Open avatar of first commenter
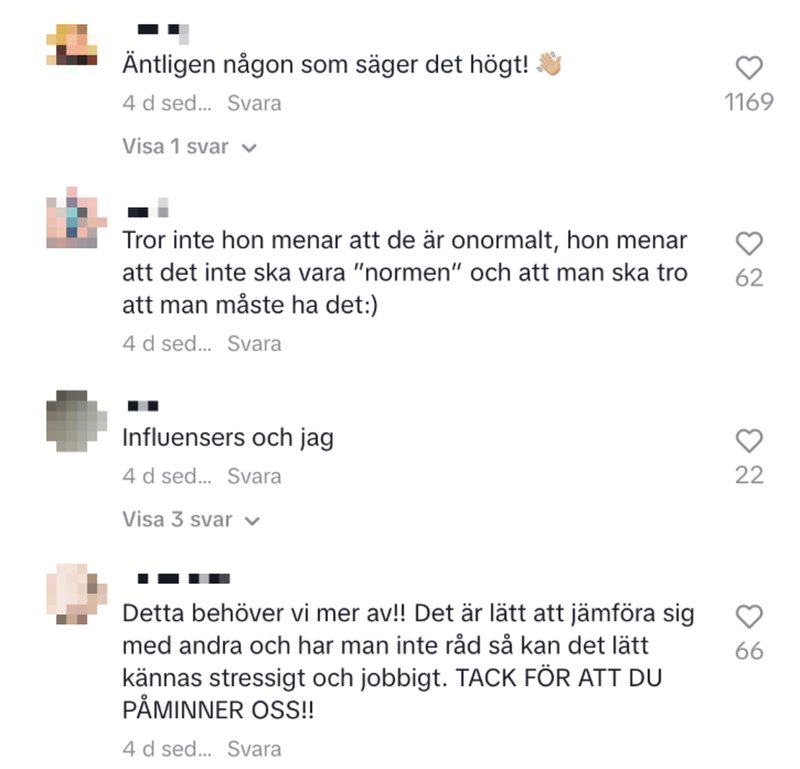The width and height of the screenshot is (800, 769). [72, 44]
